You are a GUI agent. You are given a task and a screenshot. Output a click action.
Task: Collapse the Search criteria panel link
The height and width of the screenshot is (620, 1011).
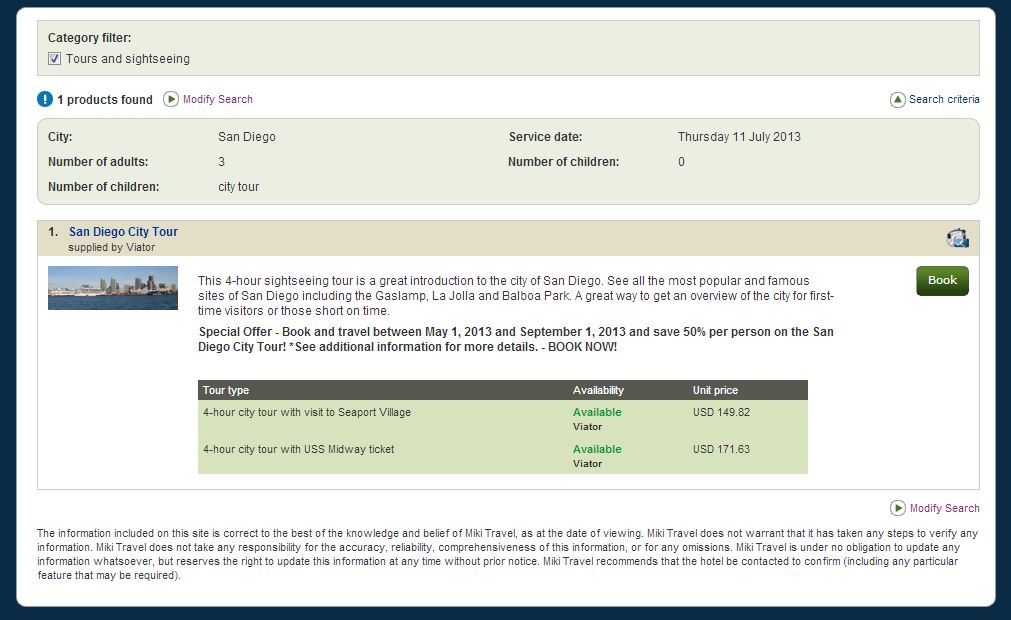(943, 99)
